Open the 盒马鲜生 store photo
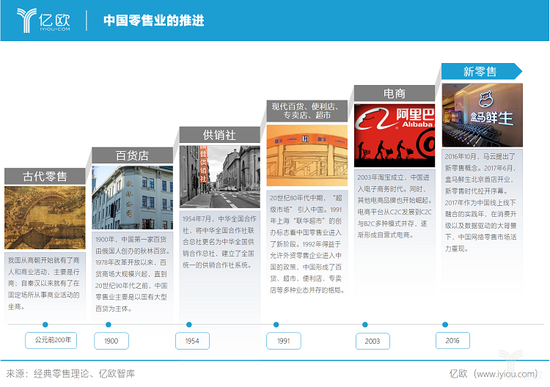The height and width of the screenshot is (387, 550). pyautogui.click(x=482, y=115)
